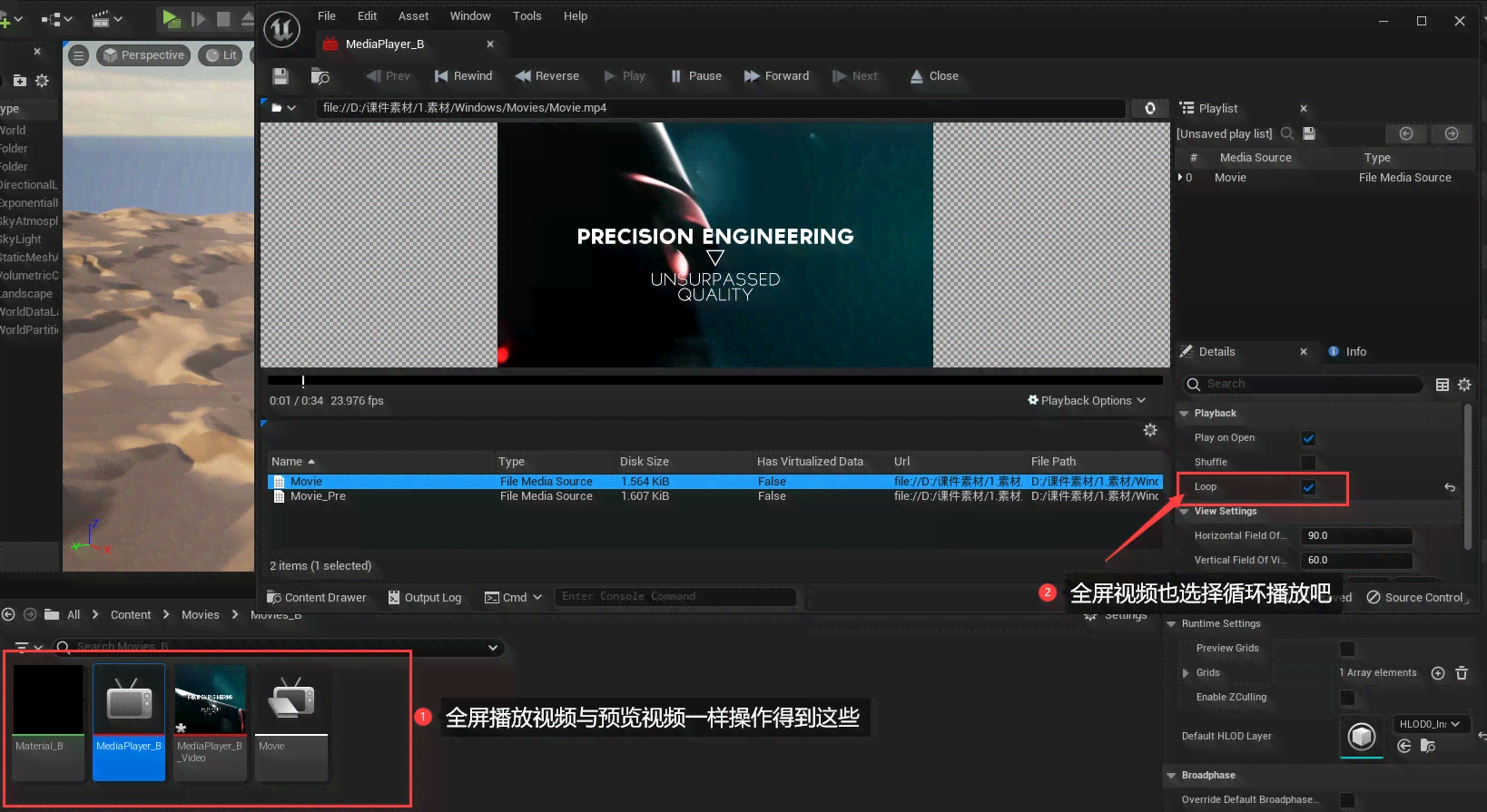Image resolution: width=1487 pixels, height=812 pixels.
Task: Search play list with magnifier icon
Action: 1287,133
